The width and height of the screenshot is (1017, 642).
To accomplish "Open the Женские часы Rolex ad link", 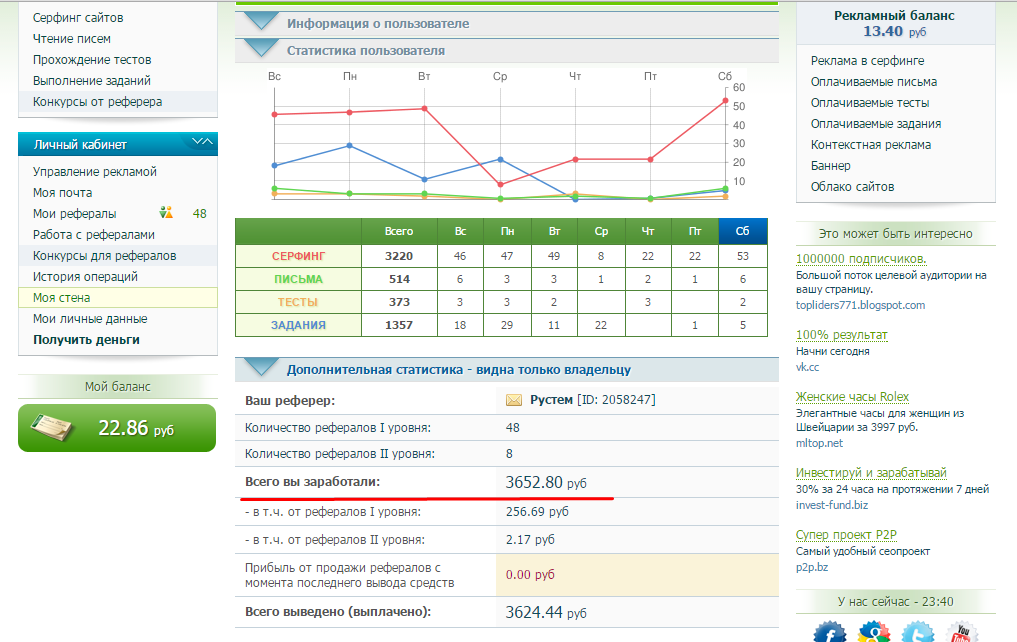I will 852,397.
